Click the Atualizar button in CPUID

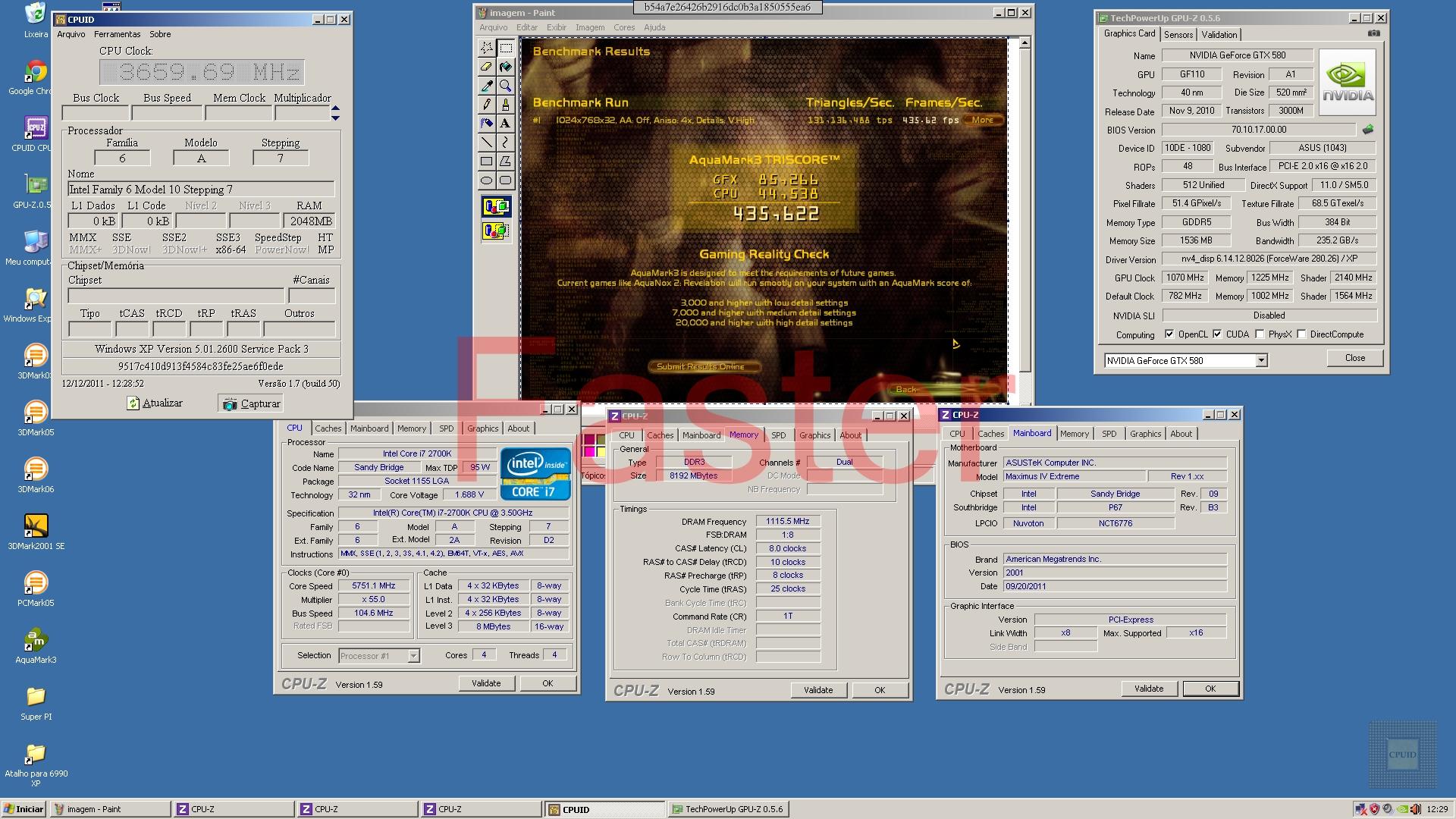pyautogui.click(x=155, y=403)
